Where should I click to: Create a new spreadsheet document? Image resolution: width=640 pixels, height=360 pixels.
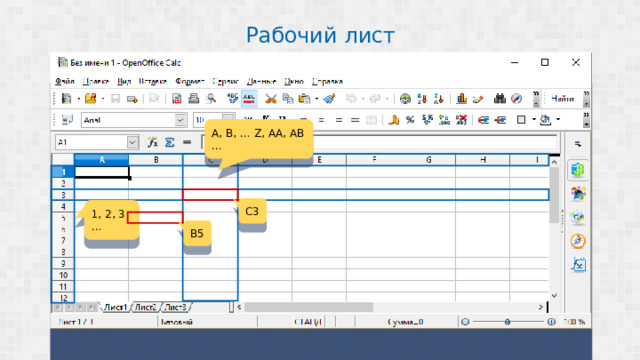66,98
